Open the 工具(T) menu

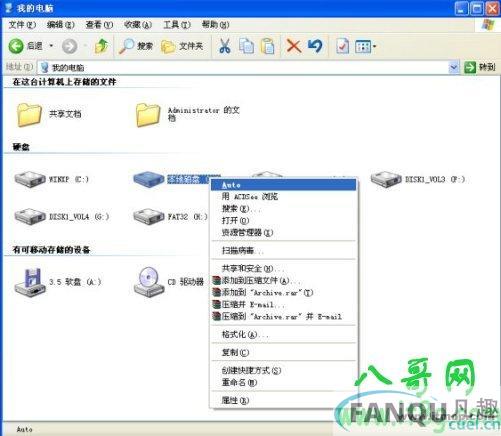177,25
